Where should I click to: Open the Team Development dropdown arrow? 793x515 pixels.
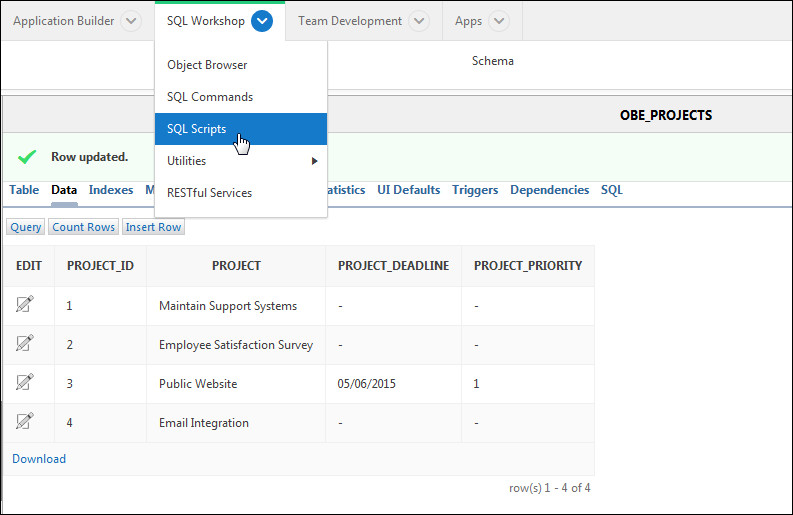[419, 21]
